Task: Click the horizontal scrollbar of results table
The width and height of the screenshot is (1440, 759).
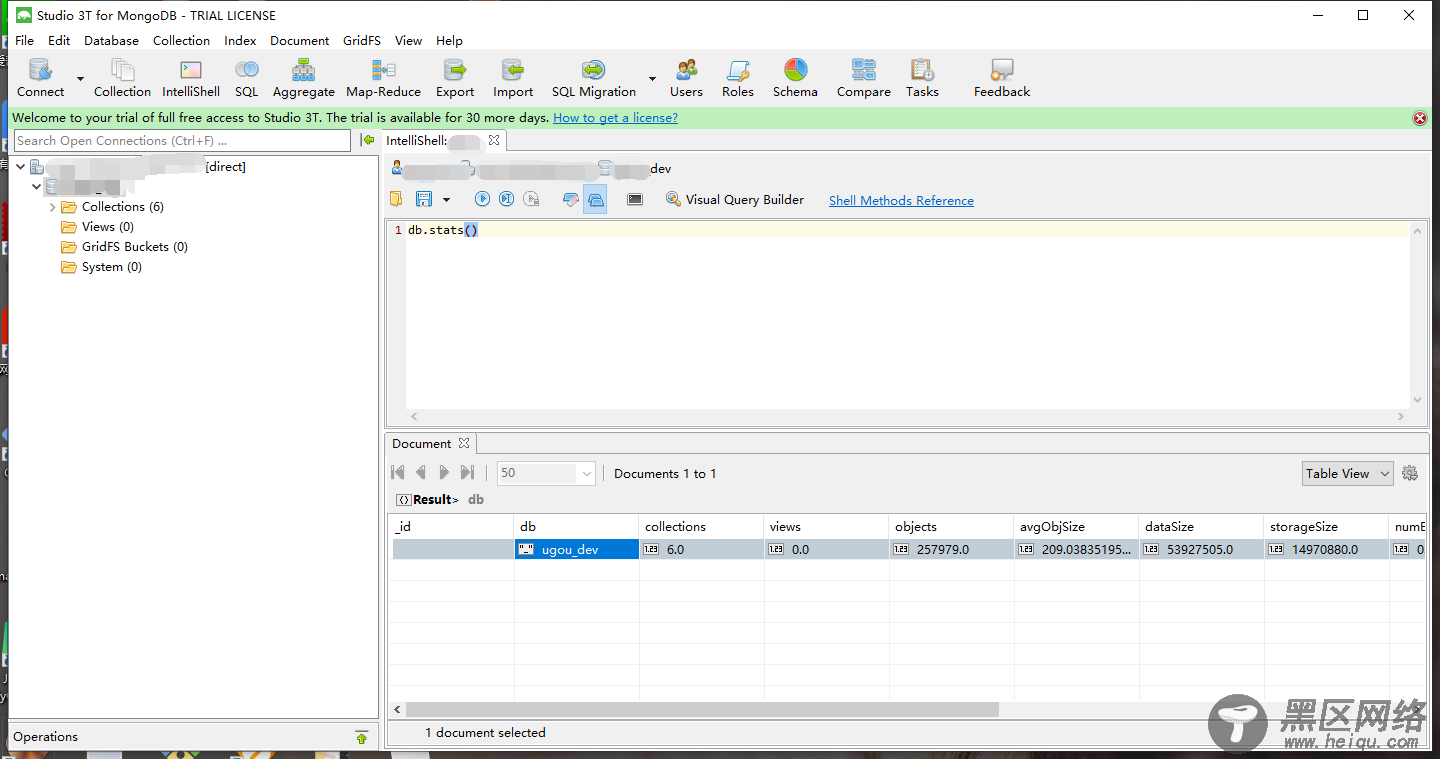Action: tap(702, 709)
